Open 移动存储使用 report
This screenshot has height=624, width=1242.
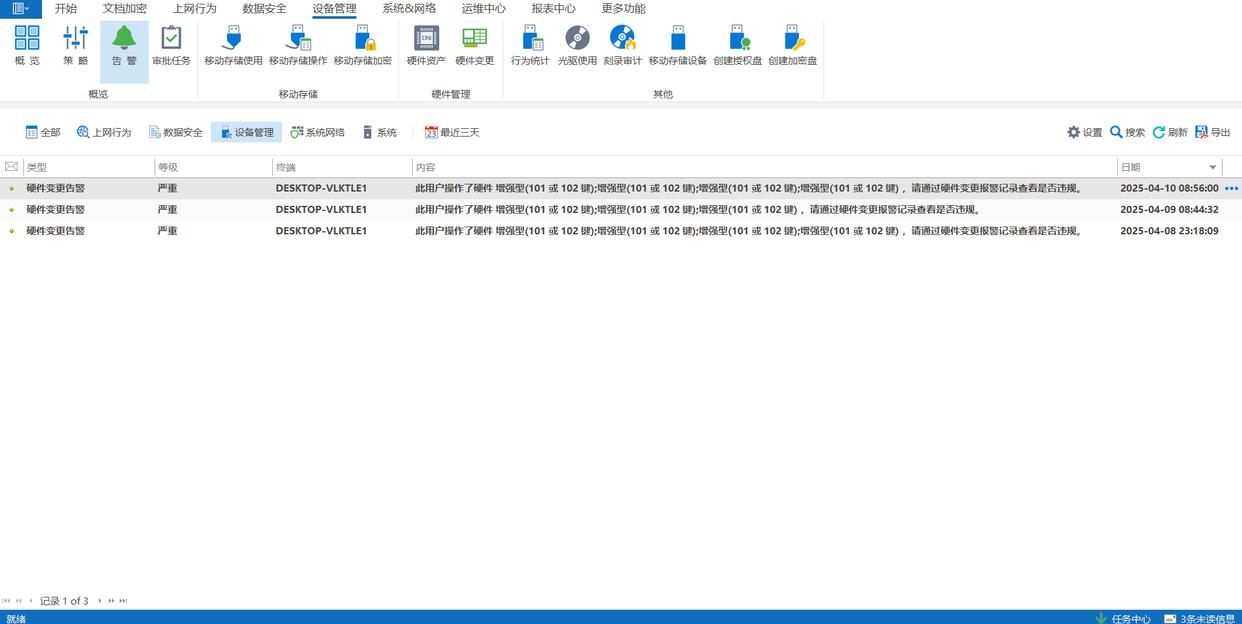pyautogui.click(x=233, y=47)
